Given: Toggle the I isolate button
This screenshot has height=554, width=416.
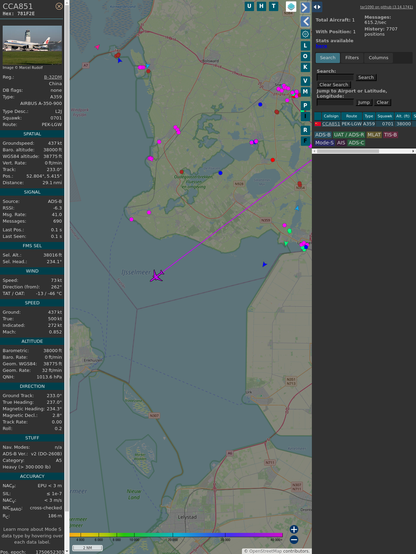Looking at the screenshot, I should (x=305, y=116).
